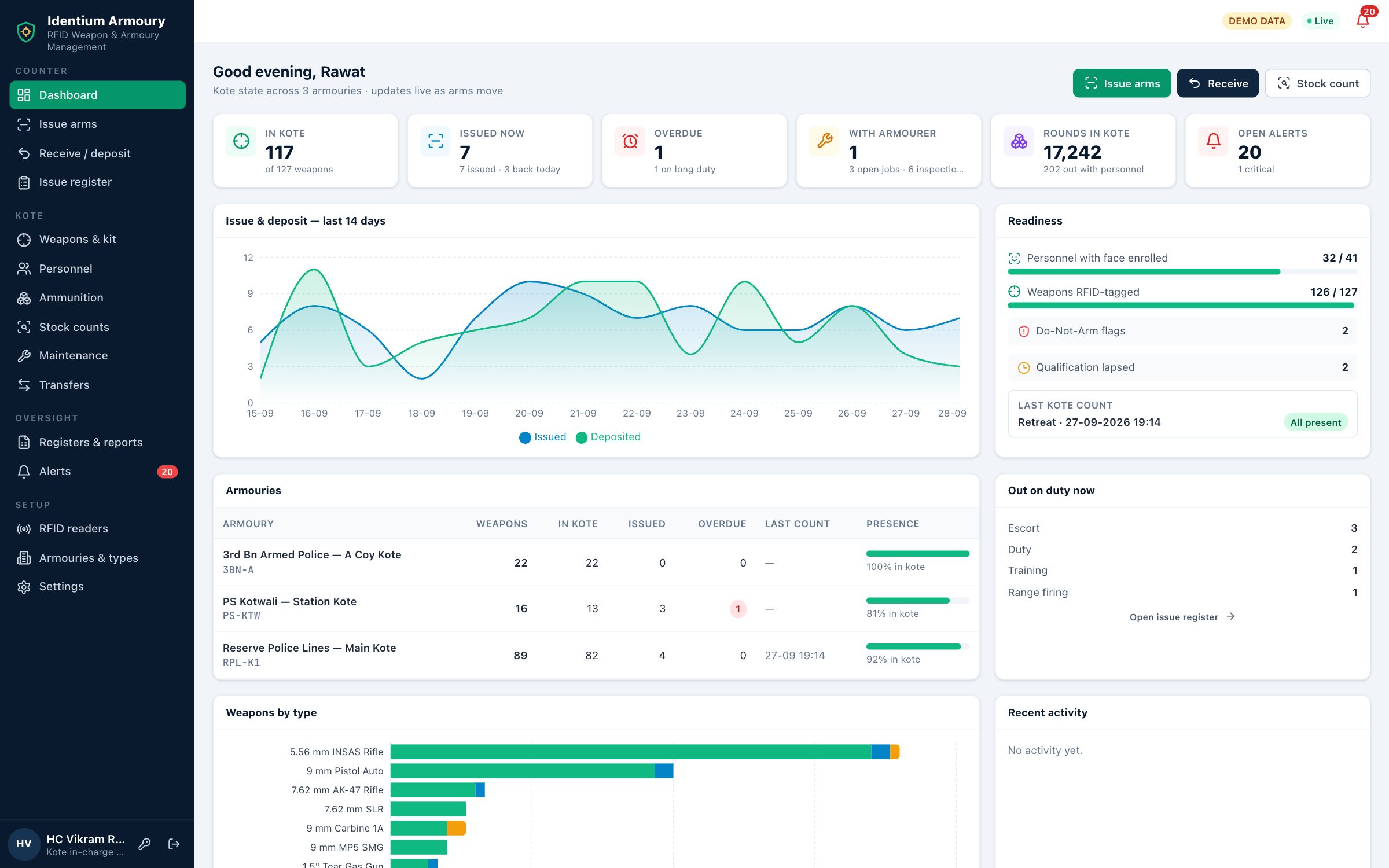
Task: Click the PS Kotwali 81% in kote bar
Action: click(917, 601)
